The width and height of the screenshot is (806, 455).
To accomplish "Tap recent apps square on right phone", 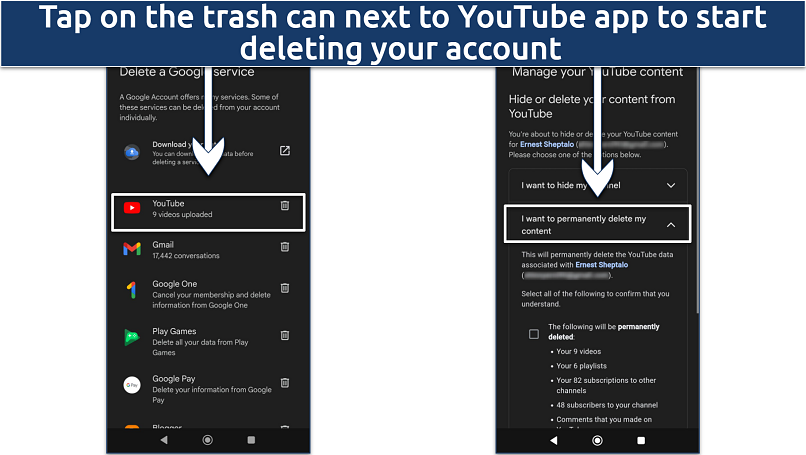I will [x=641, y=441].
